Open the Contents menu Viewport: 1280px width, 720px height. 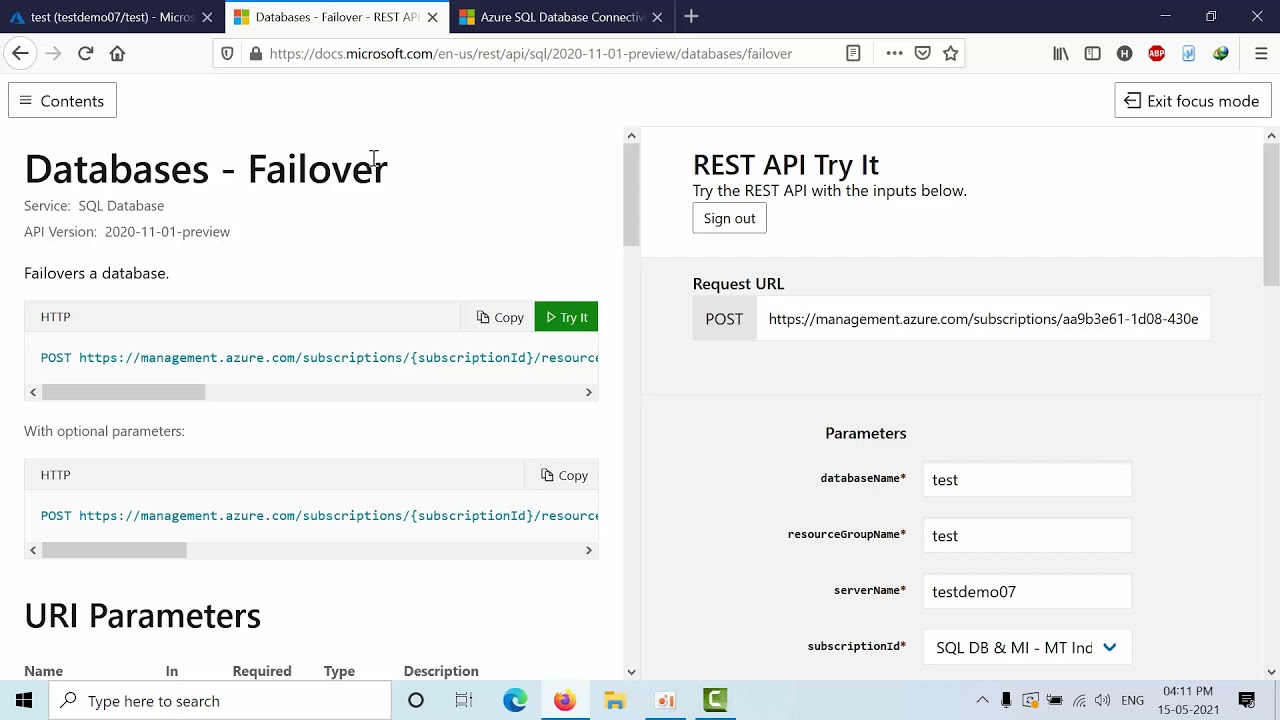click(62, 101)
